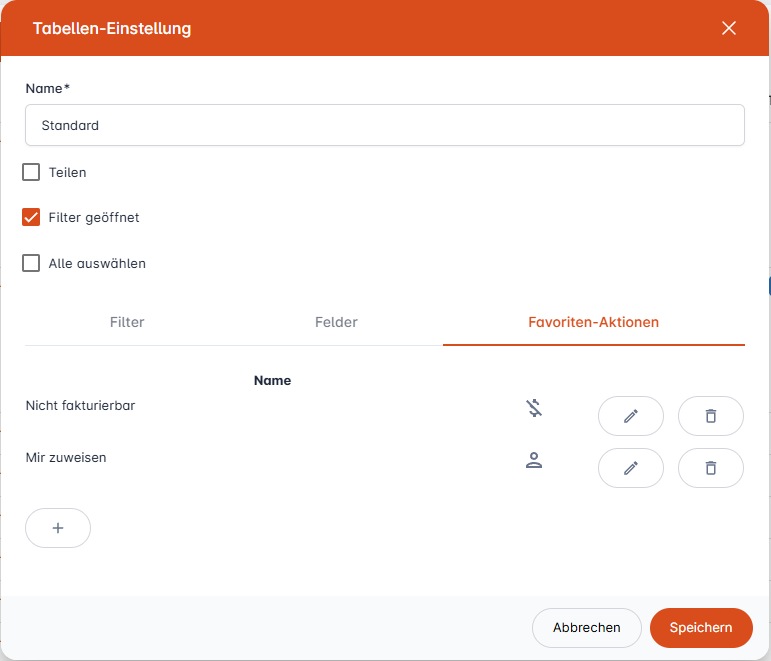Uncheck the Filter geöffnet checkbox
This screenshot has height=661, width=771.
click(x=31, y=217)
